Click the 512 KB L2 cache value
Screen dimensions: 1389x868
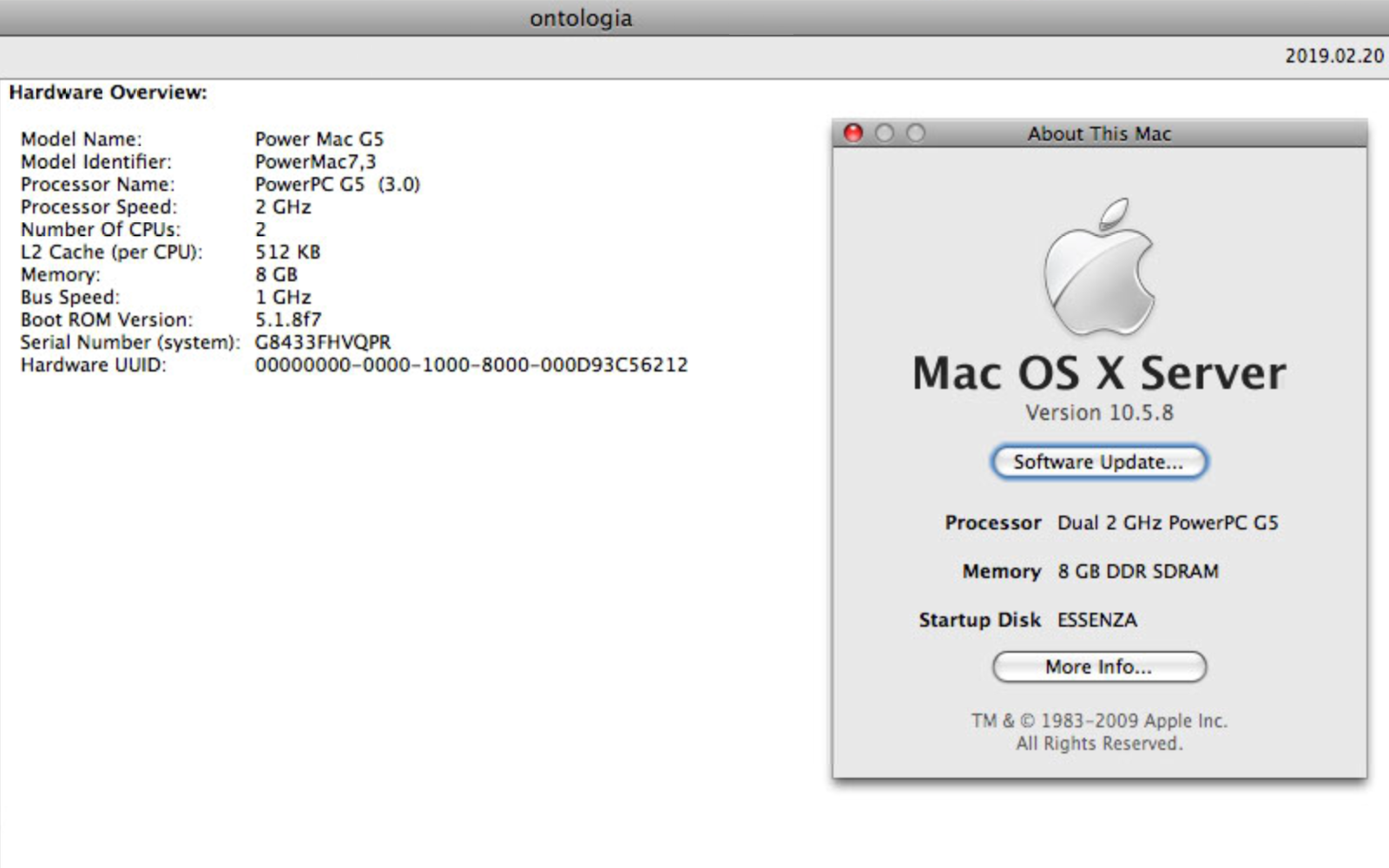[288, 252]
